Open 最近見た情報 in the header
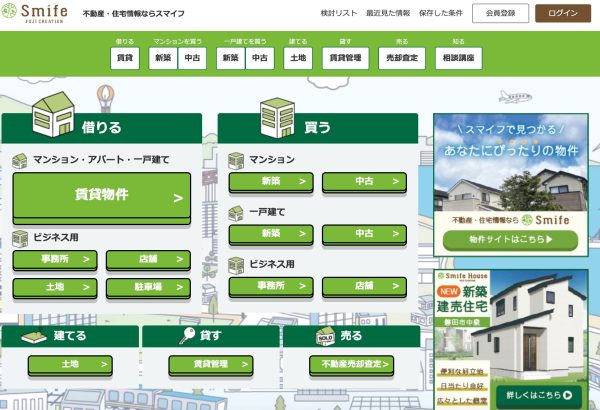The width and height of the screenshot is (600, 410). coord(388,13)
